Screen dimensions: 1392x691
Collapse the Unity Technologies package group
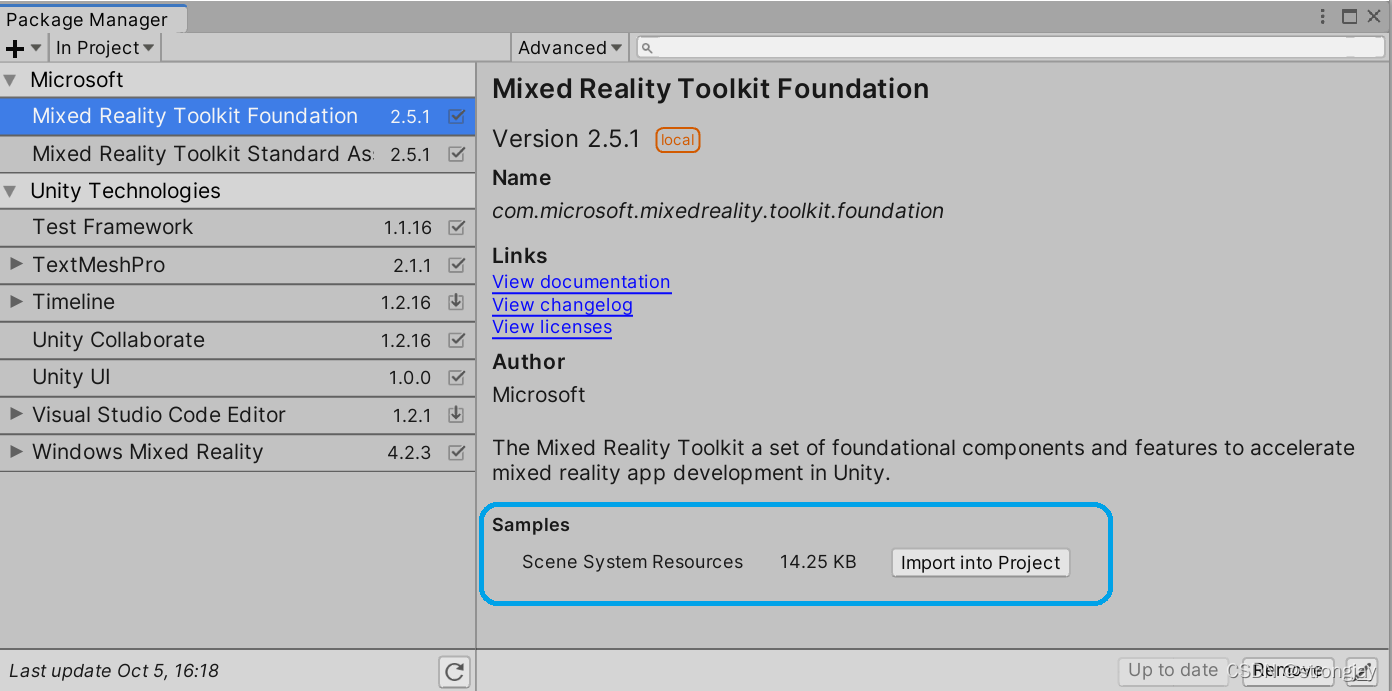[x=10, y=191]
